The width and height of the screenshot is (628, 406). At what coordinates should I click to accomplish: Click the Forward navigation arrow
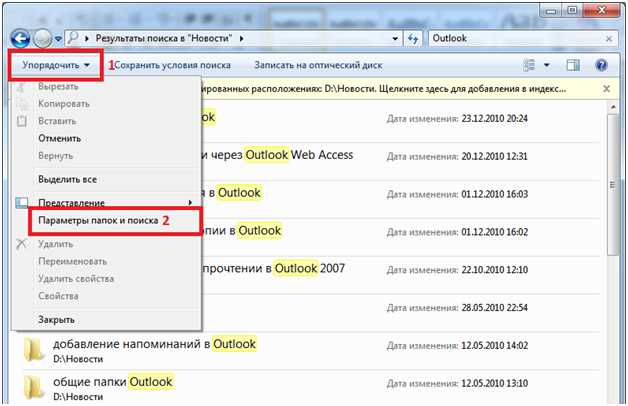(42, 39)
